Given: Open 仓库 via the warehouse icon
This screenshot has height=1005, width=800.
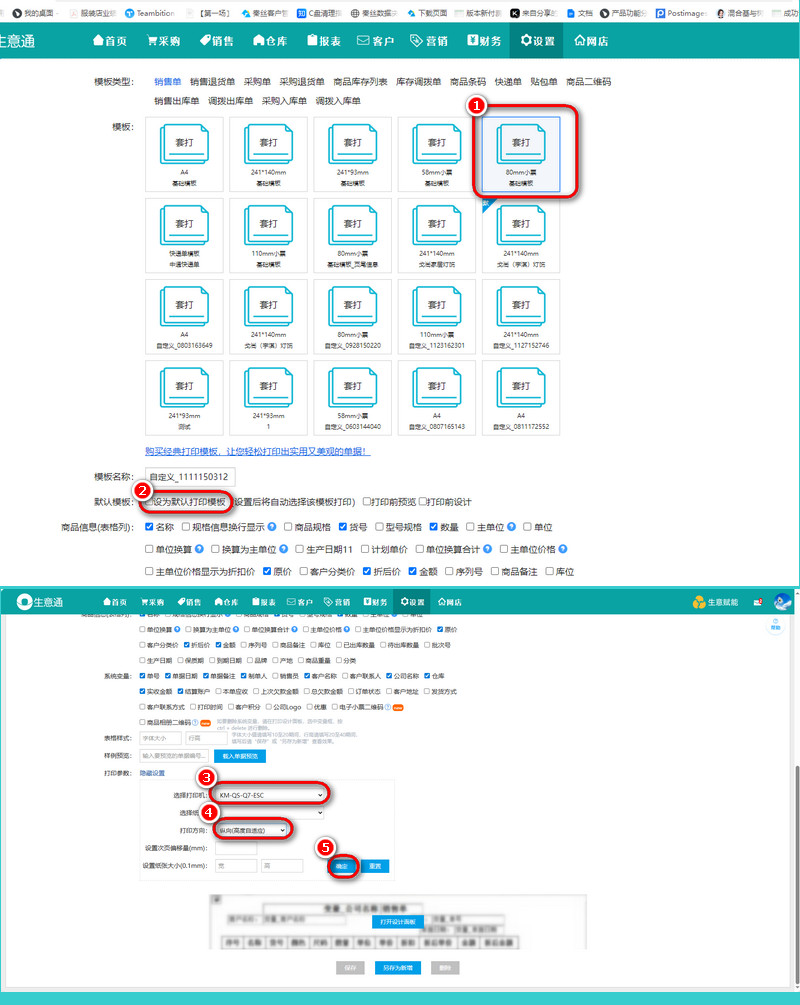Looking at the screenshot, I should pyautogui.click(x=259, y=41).
